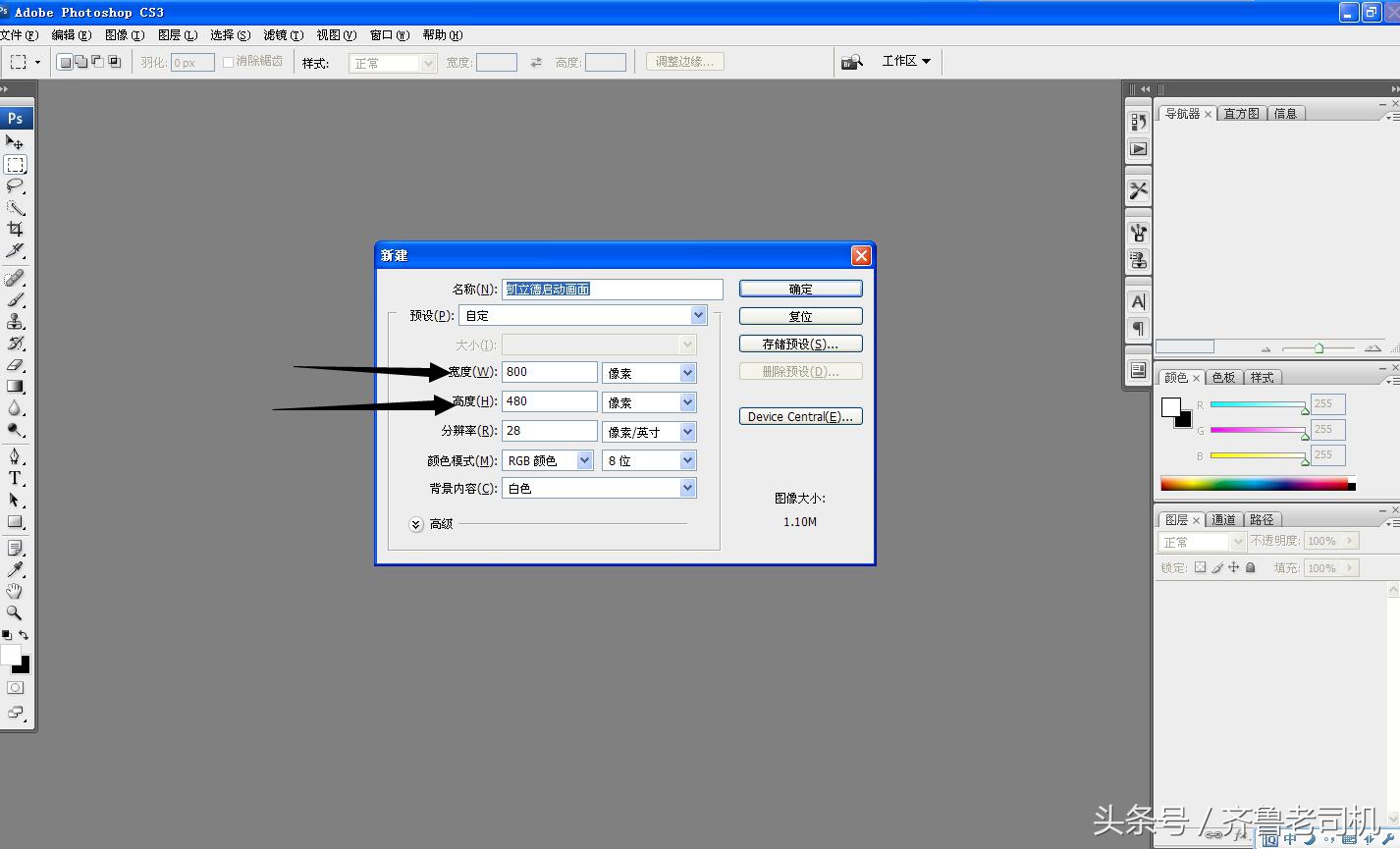This screenshot has height=849, width=1400.
Task: Select the Crop tool
Action: 15,229
